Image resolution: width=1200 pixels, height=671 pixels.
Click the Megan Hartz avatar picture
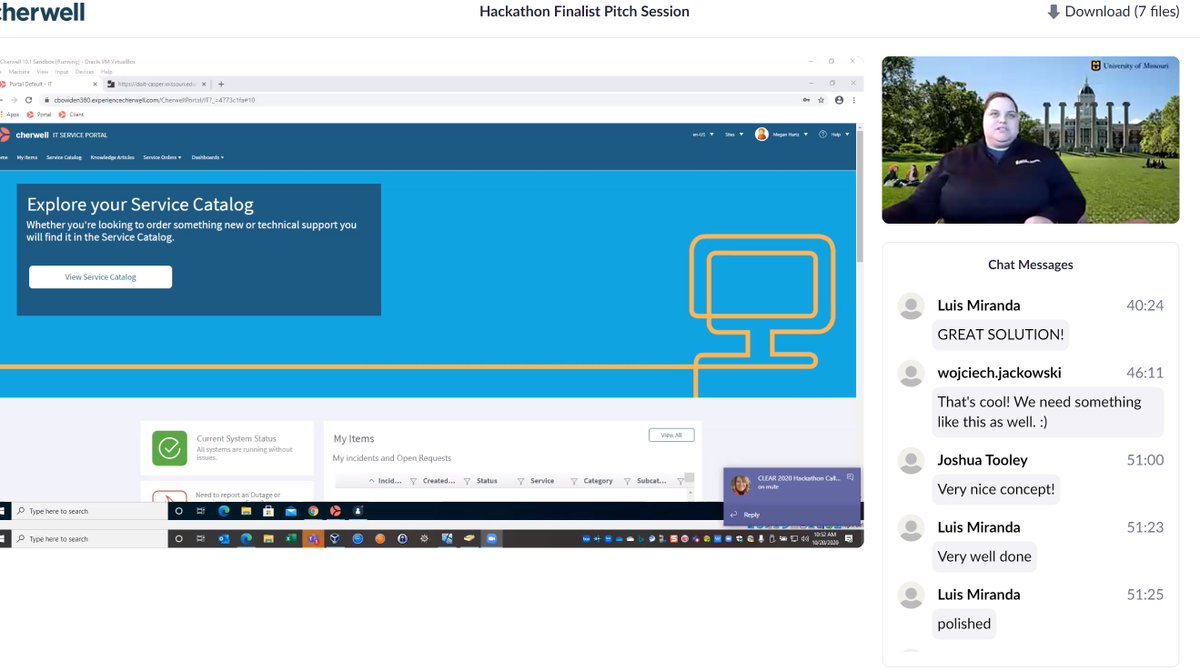pyautogui.click(x=761, y=134)
